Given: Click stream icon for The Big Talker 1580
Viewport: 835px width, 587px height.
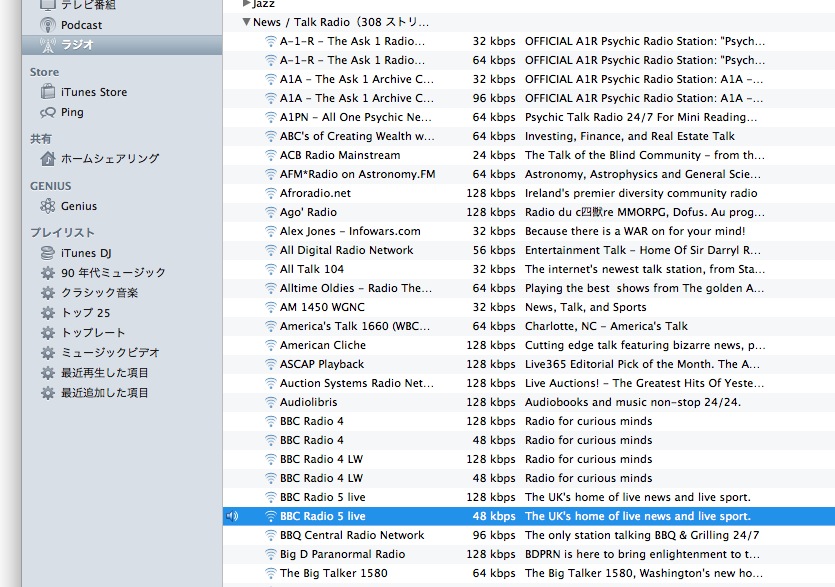Looking at the screenshot, I should click(x=271, y=573).
